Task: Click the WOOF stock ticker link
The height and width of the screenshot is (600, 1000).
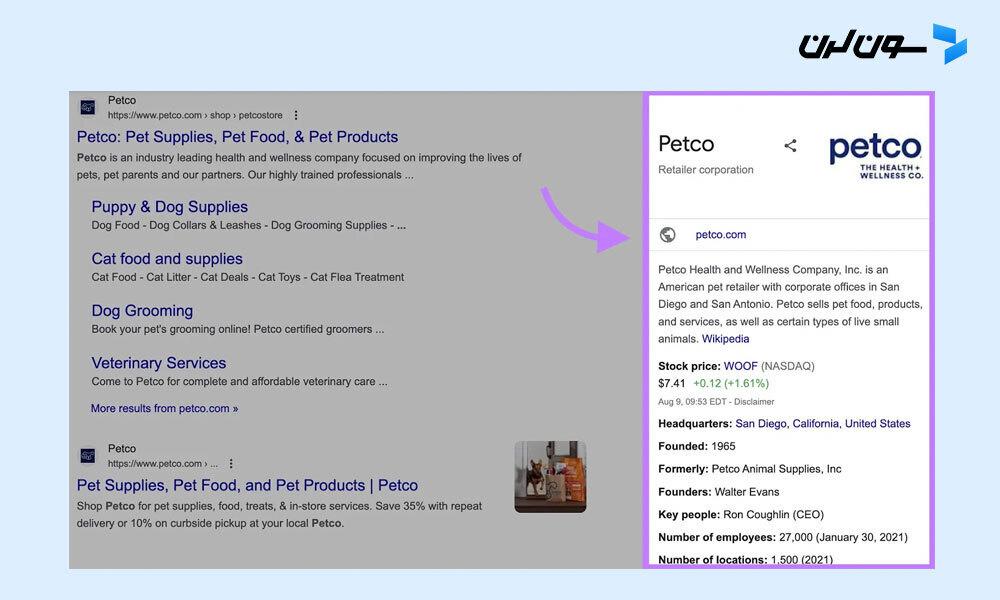Action: pyautogui.click(x=740, y=366)
